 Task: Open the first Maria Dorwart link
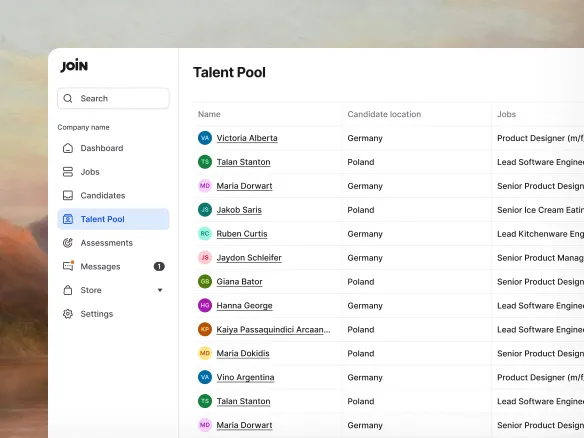[244, 186]
